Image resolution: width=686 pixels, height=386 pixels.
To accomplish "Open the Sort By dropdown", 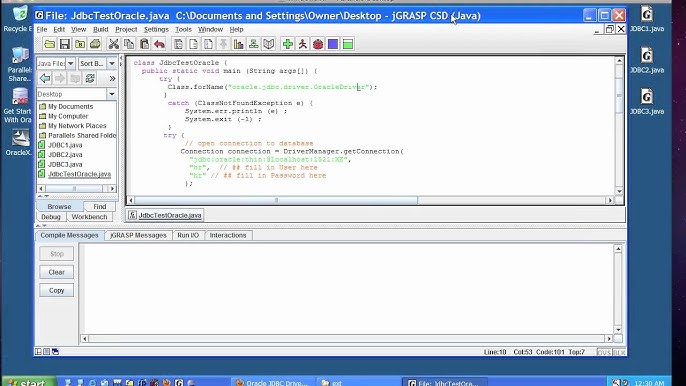I will click(97, 63).
